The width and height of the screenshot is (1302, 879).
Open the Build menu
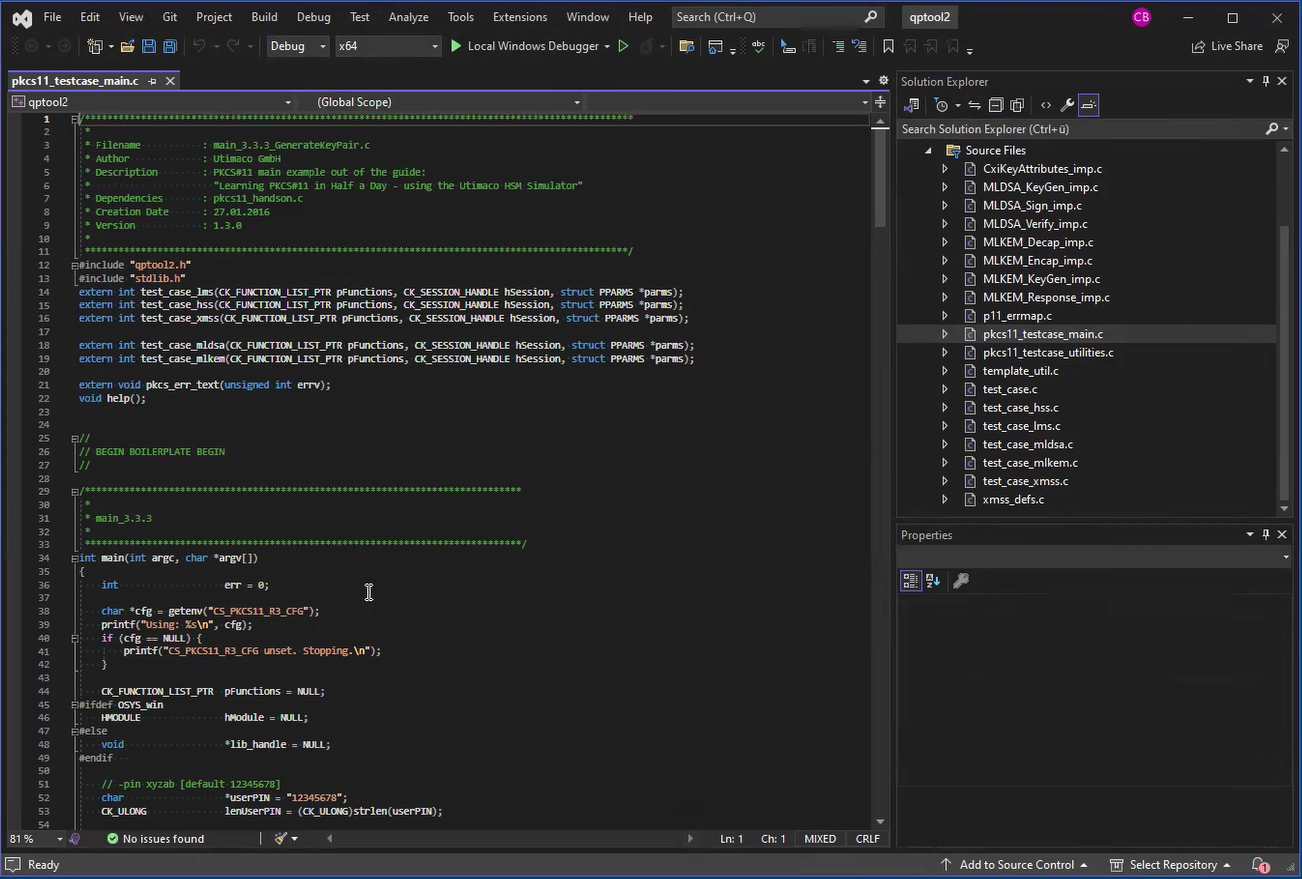click(264, 17)
